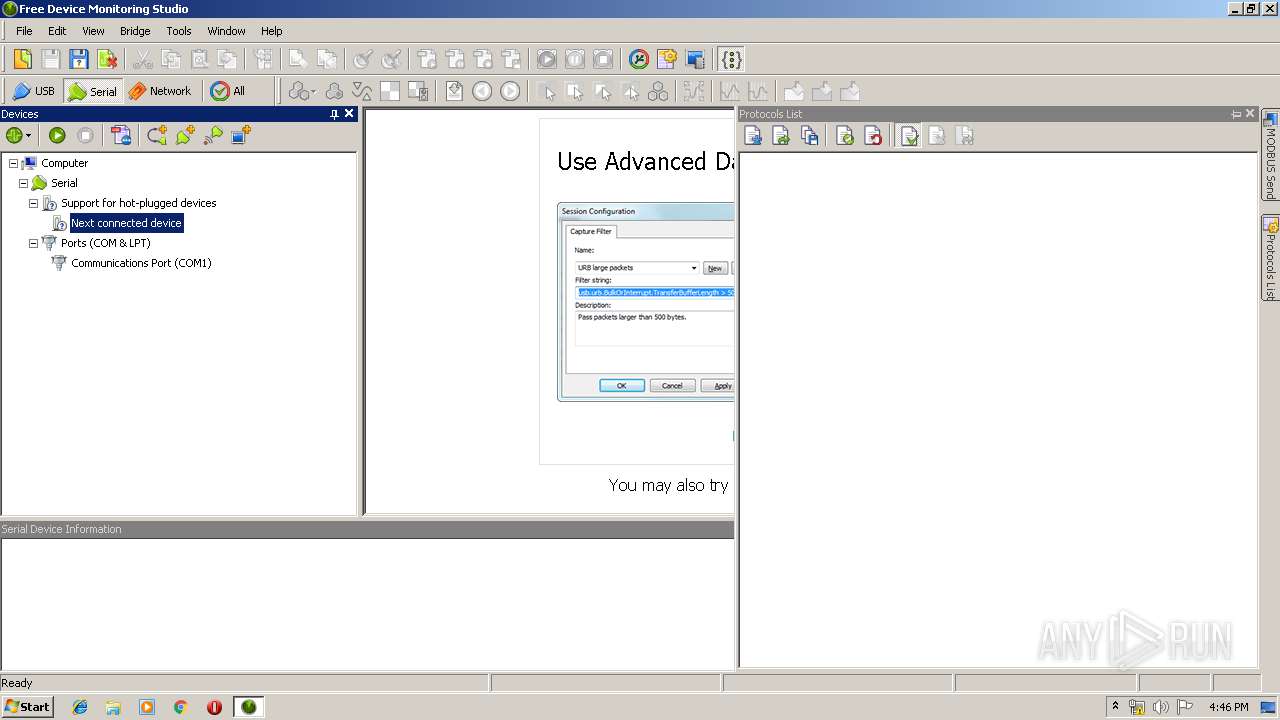Image resolution: width=1280 pixels, height=720 pixels.
Task: Click first Protocols List import document icon
Action: click(x=753, y=136)
